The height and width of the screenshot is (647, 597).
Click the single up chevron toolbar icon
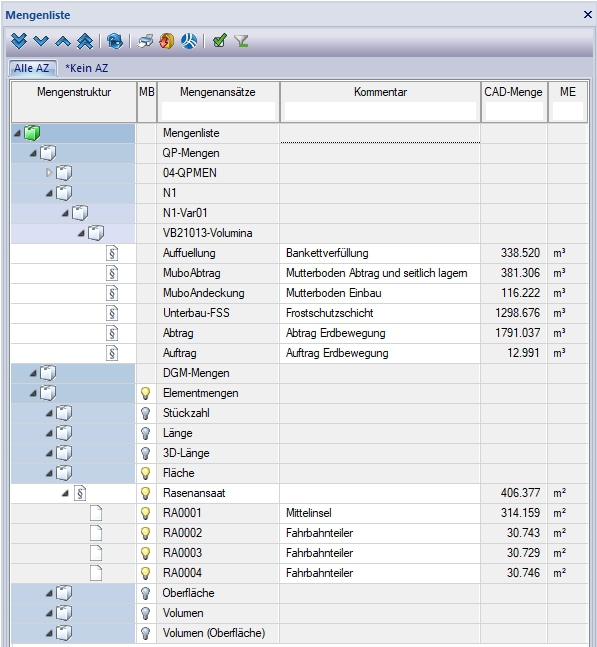tap(63, 41)
